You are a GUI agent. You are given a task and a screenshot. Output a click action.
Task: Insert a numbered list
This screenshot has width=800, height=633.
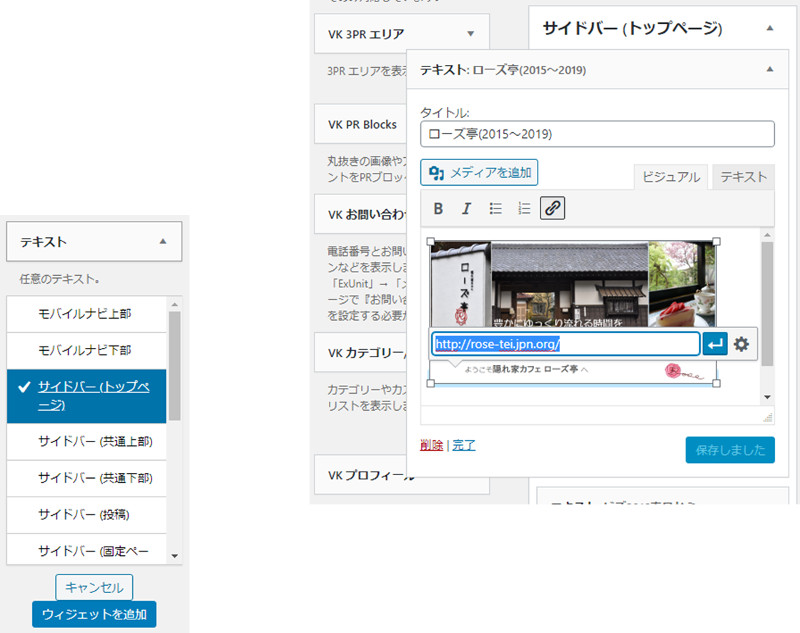point(523,208)
